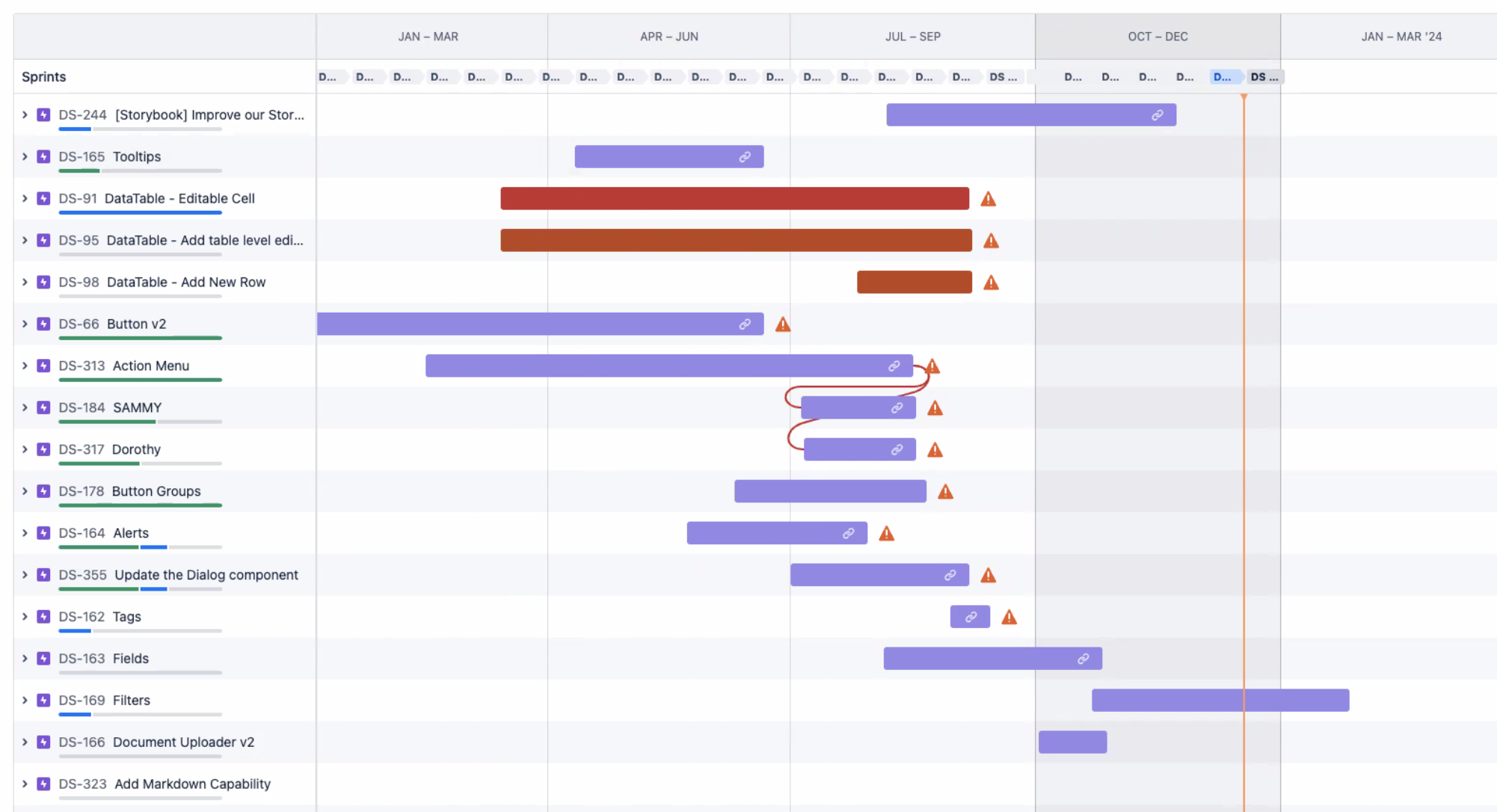The image size is (1497, 812).
Task: Select the purple epic icon next to DS-165 Tooltips
Action: tap(43, 156)
